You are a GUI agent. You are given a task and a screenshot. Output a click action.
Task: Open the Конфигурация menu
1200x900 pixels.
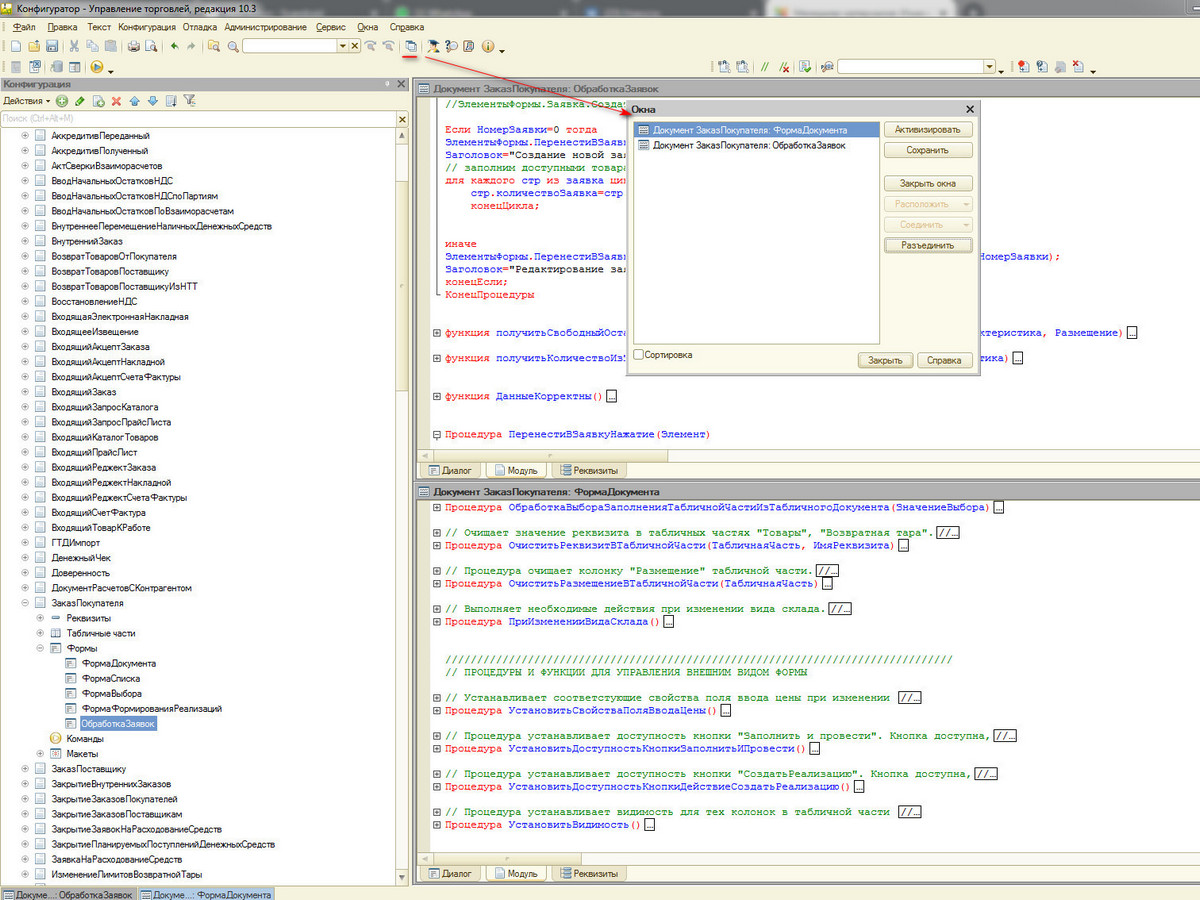point(147,27)
